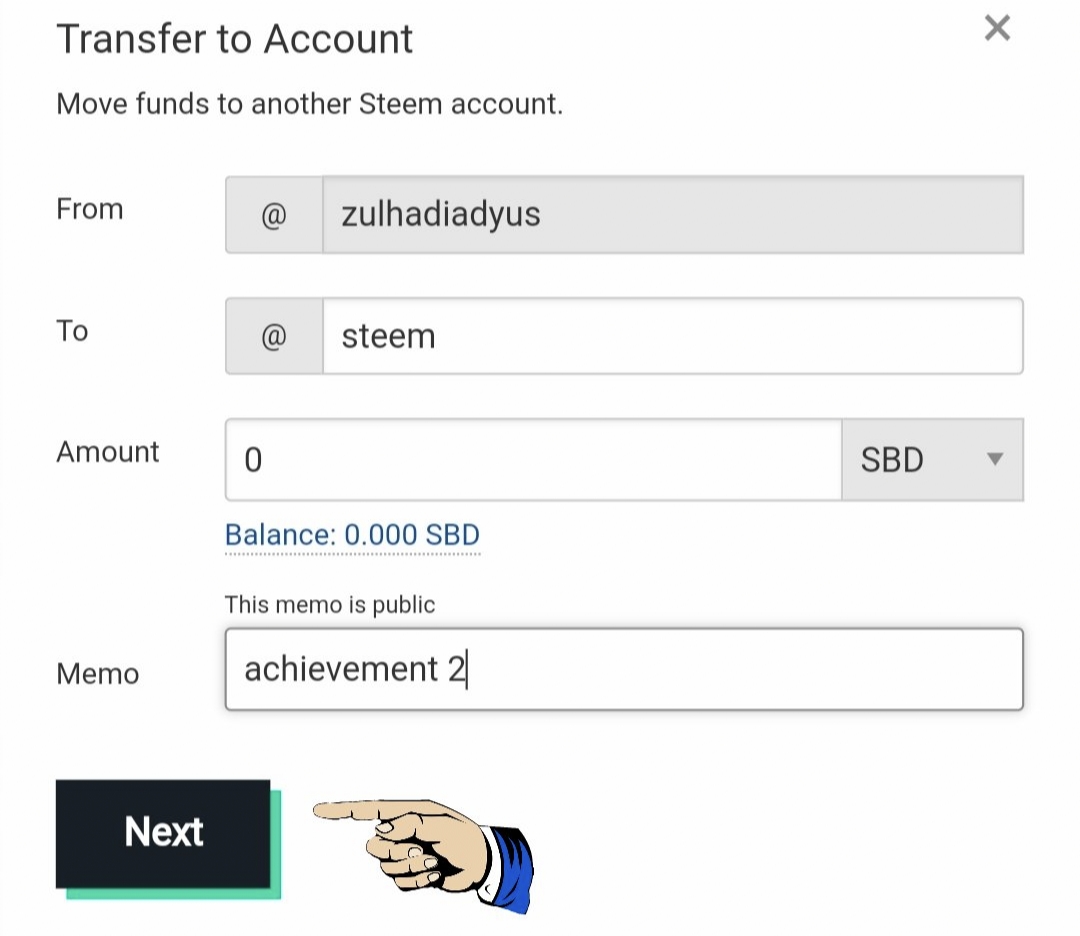Viewport: 1080px width, 936px height.
Task: Click the Balance: 0.000 SBD link
Action: [x=352, y=535]
